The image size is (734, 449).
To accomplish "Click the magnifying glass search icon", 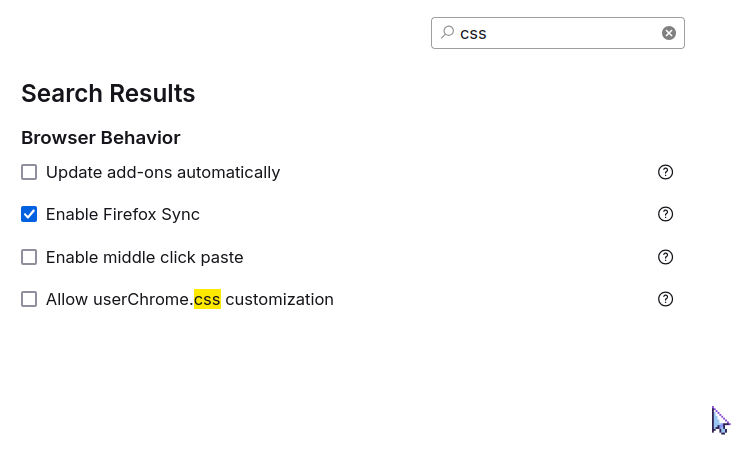I will [x=448, y=32].
